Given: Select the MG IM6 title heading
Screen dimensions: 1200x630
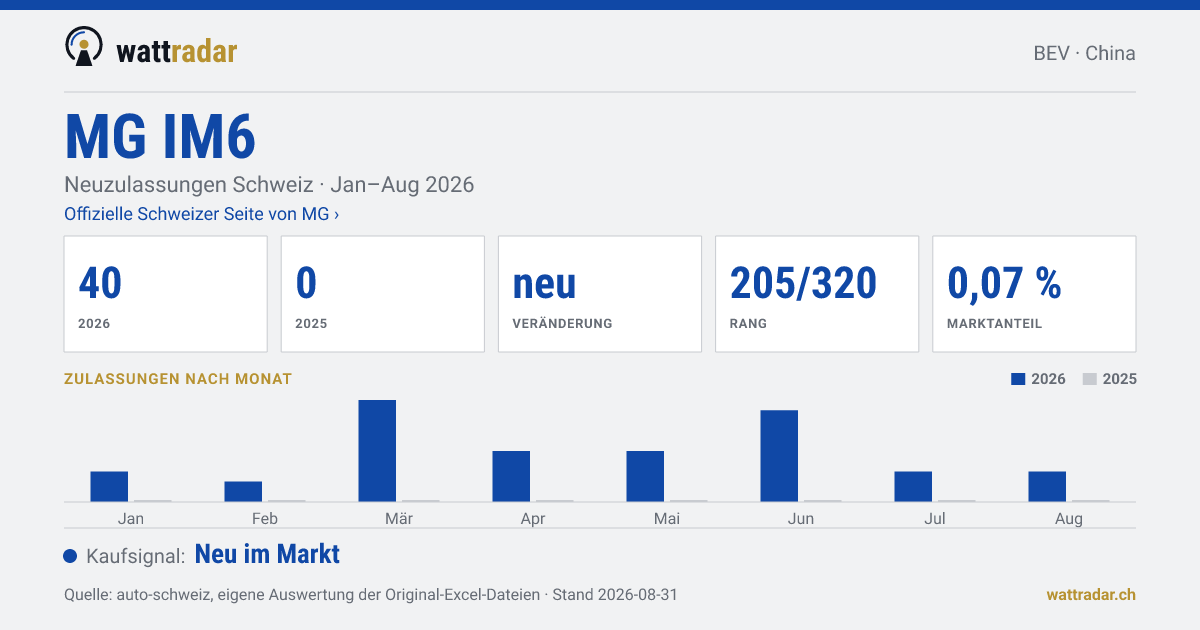Looking at the screenshot, I should pos(160,137).
